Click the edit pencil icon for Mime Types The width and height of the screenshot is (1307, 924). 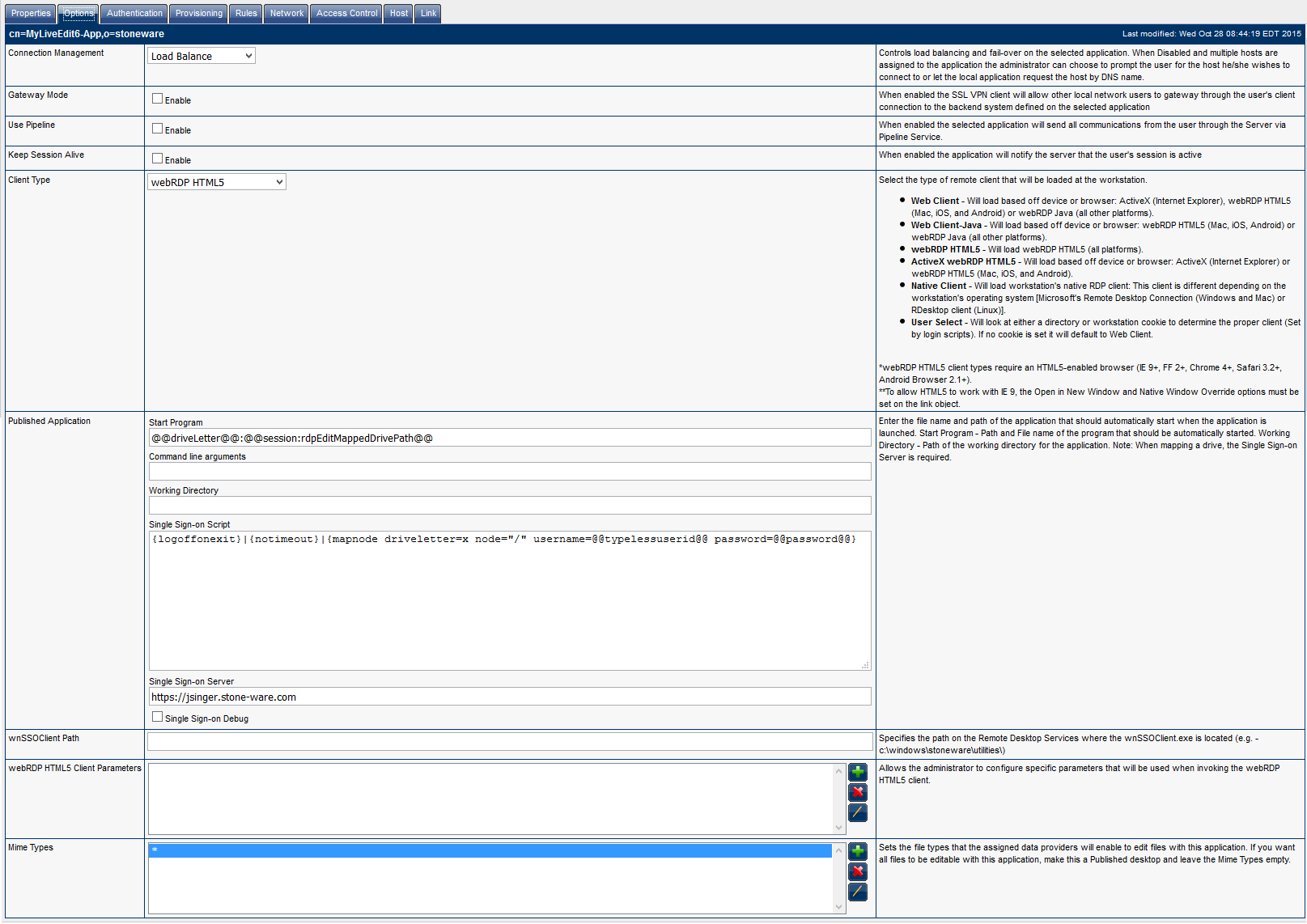(858, 892)
